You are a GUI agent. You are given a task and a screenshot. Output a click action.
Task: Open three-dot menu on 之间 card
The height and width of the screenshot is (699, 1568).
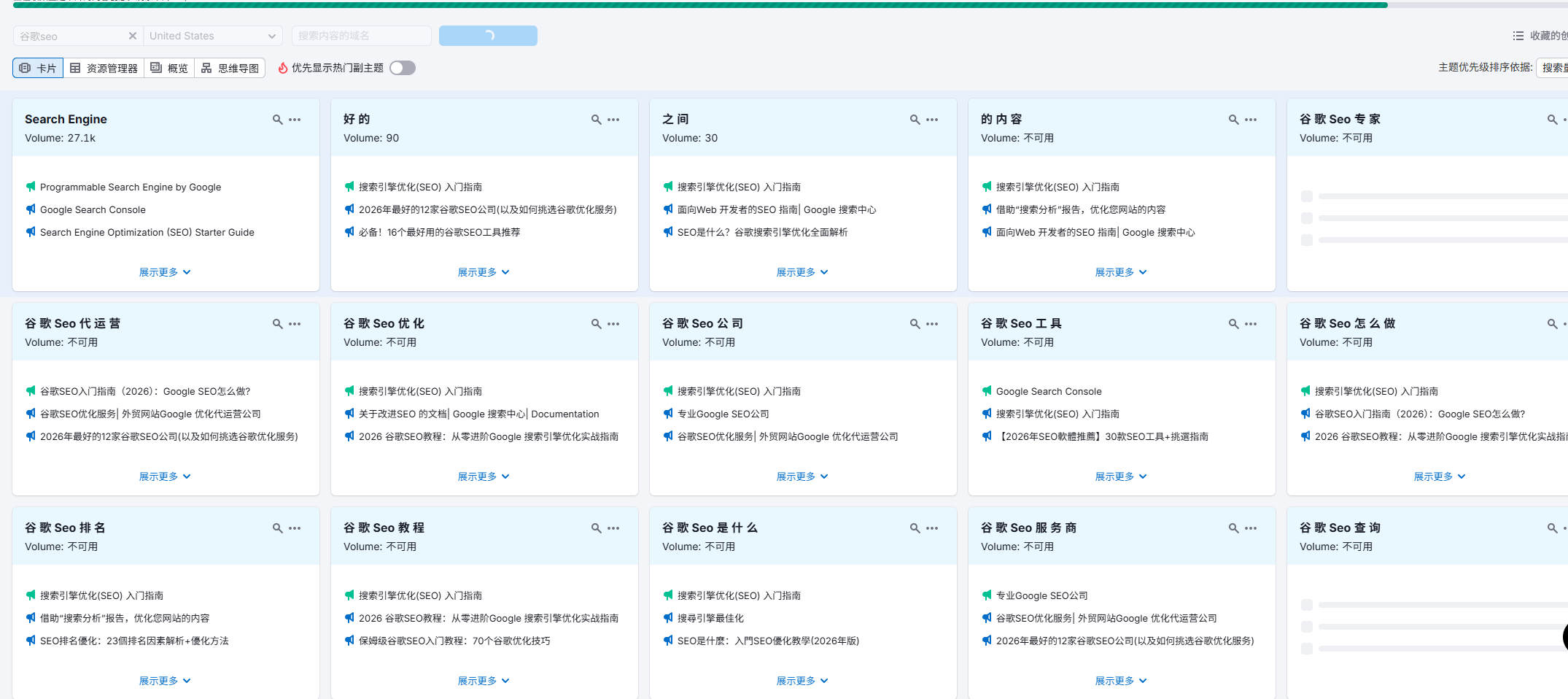[x=932, y=120]
